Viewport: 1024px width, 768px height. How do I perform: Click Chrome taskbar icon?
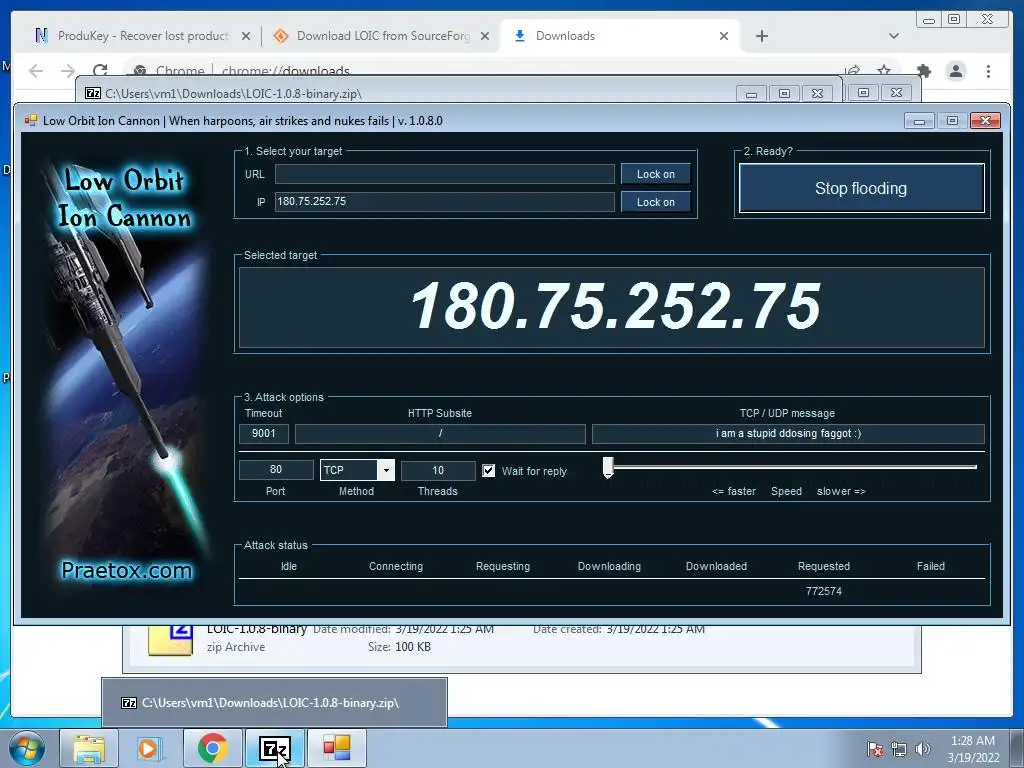213,748
